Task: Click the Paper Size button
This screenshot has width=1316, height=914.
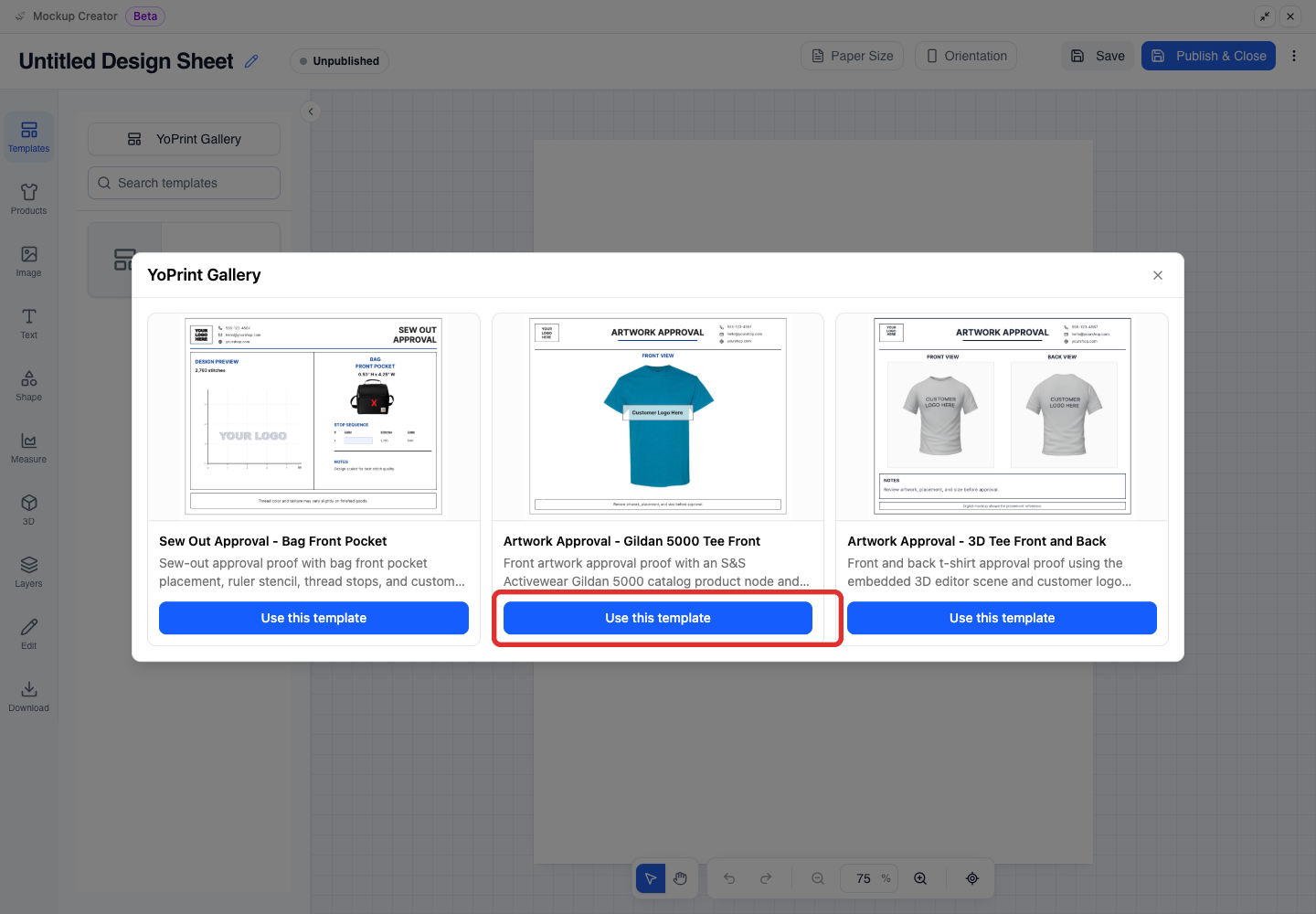Action: pyautogui.click(x=853, y=56)
